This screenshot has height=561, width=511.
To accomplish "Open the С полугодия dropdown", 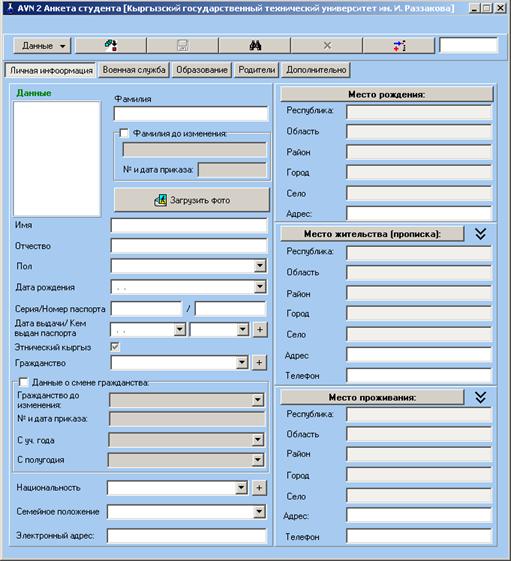I will coord(258,460).
